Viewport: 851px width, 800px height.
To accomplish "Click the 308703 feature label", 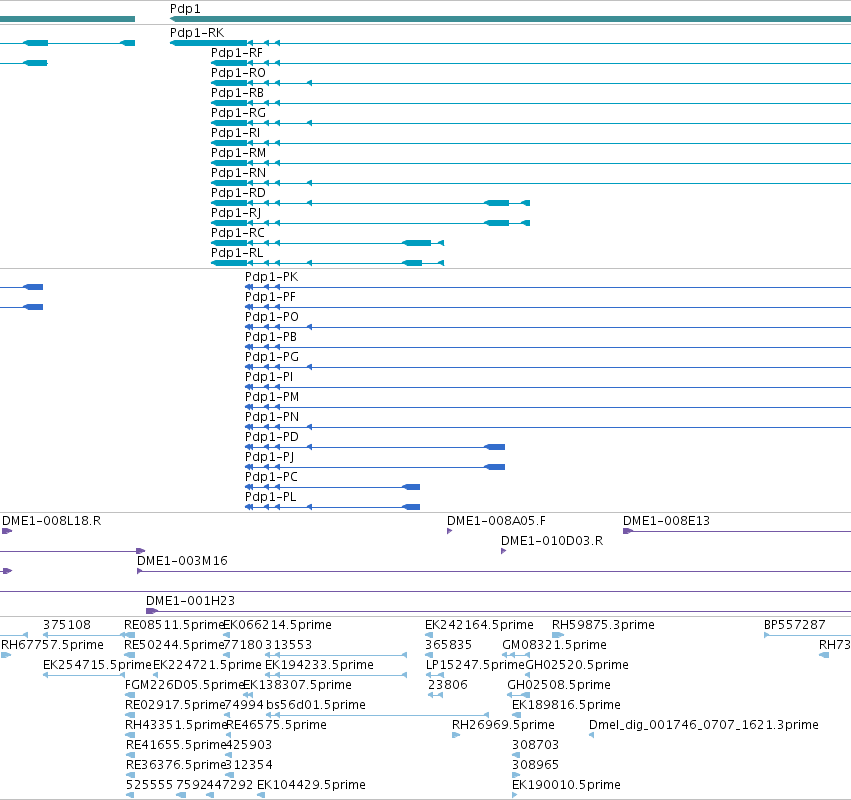I will click(x=535, y=745).
